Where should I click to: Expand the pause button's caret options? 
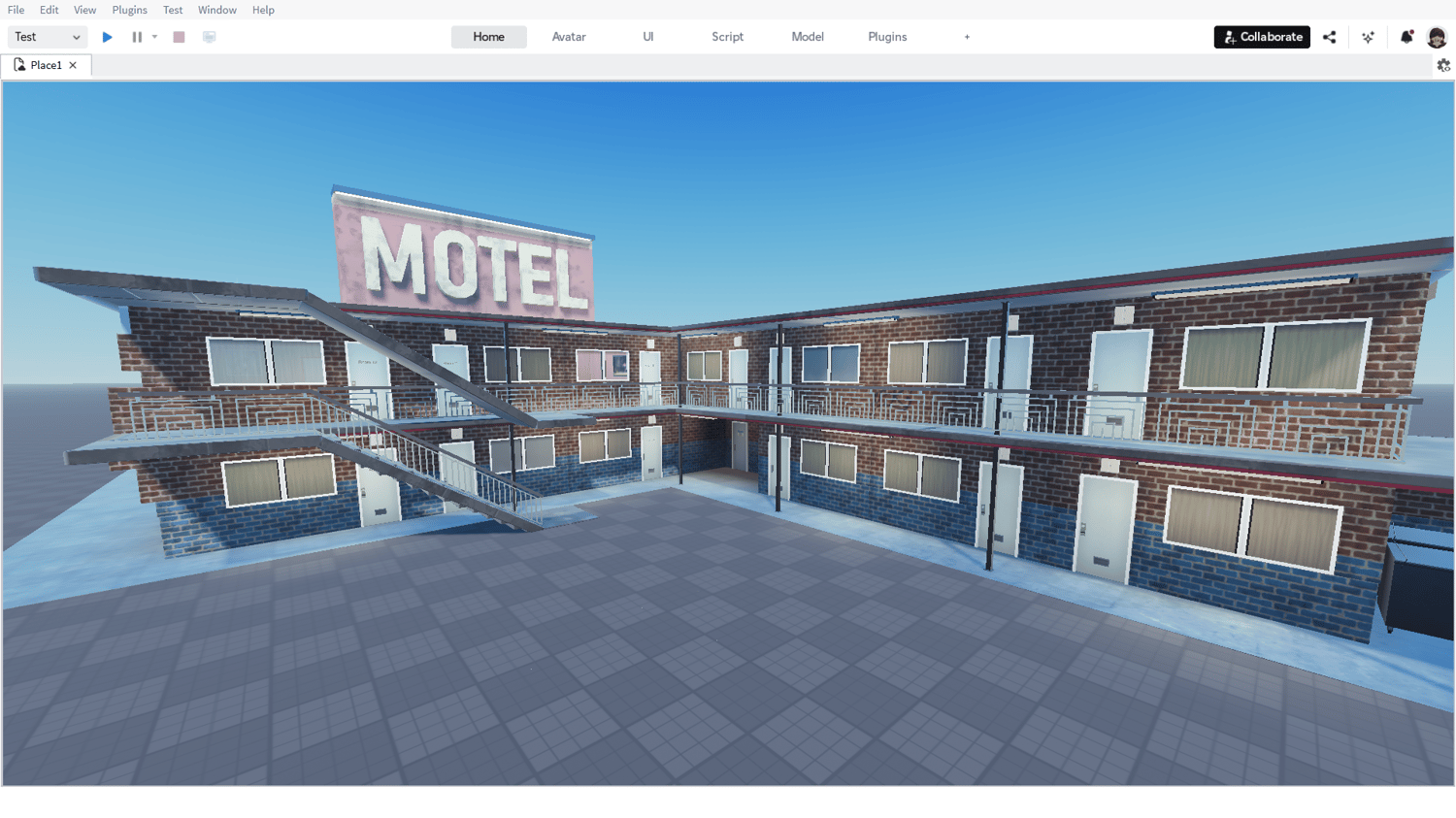(153, 36)
